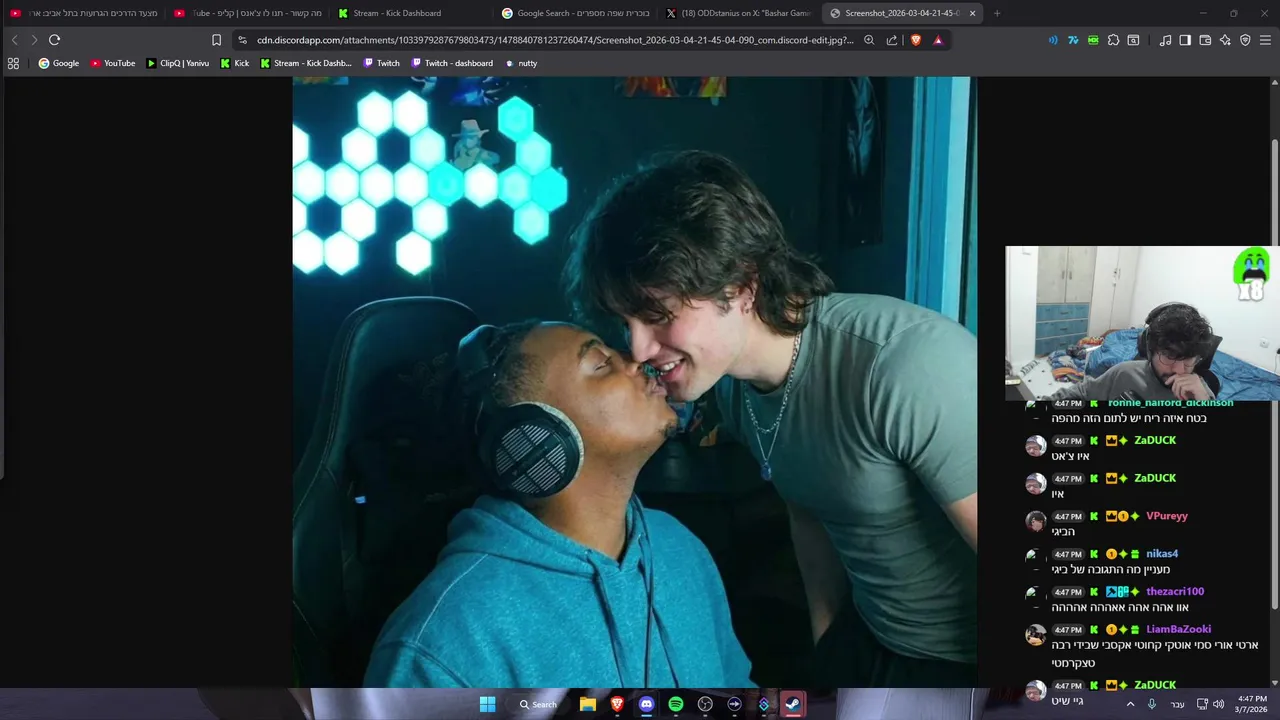Open the Stream - Kick Dashb... bookmark
Image resolution: width=1280 pixels, height=720 pixels.
(x=306, y=63)
